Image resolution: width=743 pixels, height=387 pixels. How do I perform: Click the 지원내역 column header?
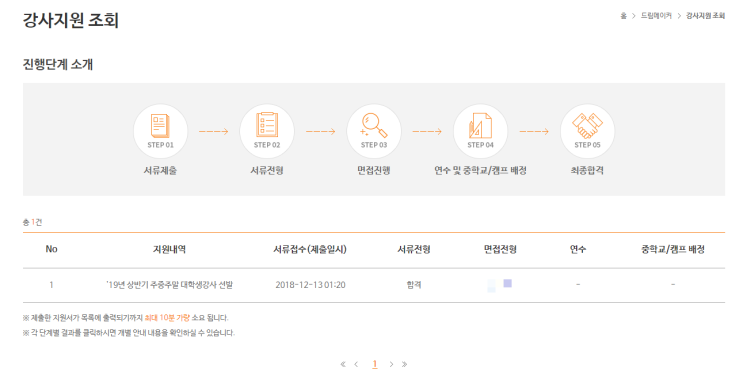(x=169, y=249)
